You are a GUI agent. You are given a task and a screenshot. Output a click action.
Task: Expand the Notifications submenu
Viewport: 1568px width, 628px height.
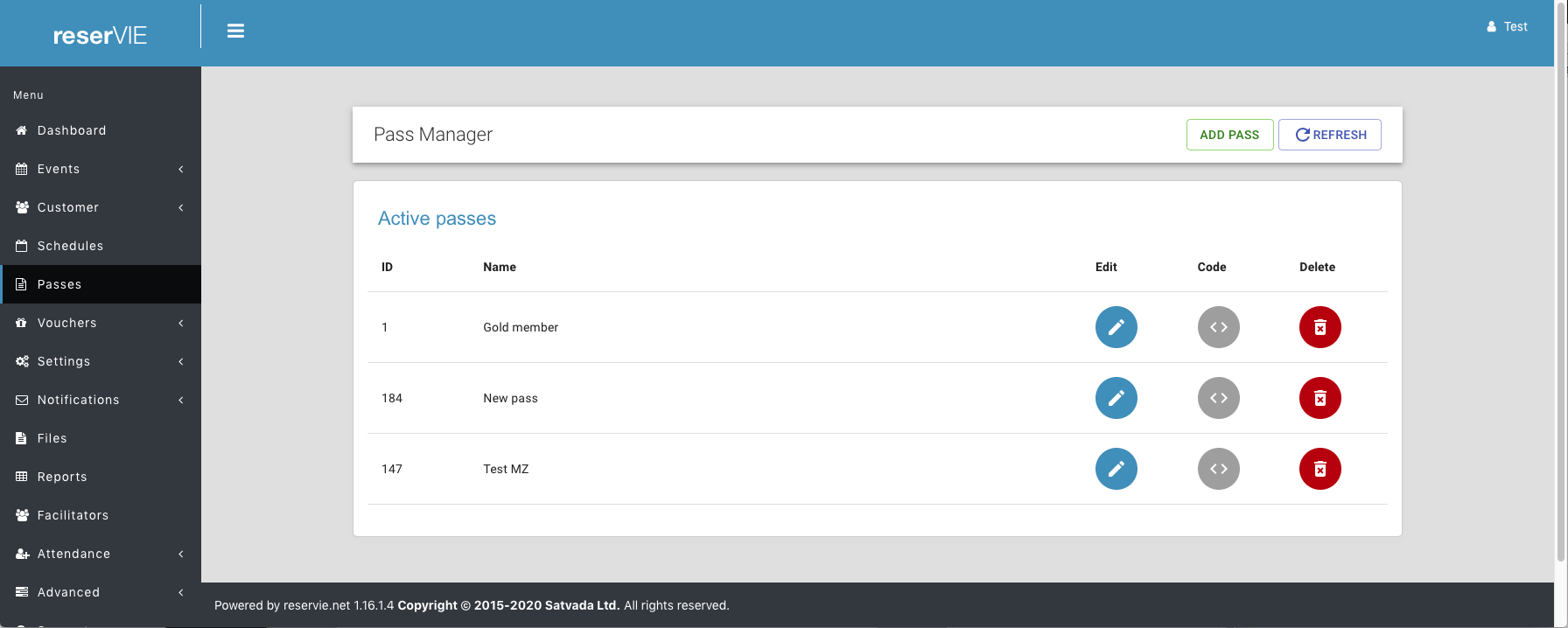point(101,400)
